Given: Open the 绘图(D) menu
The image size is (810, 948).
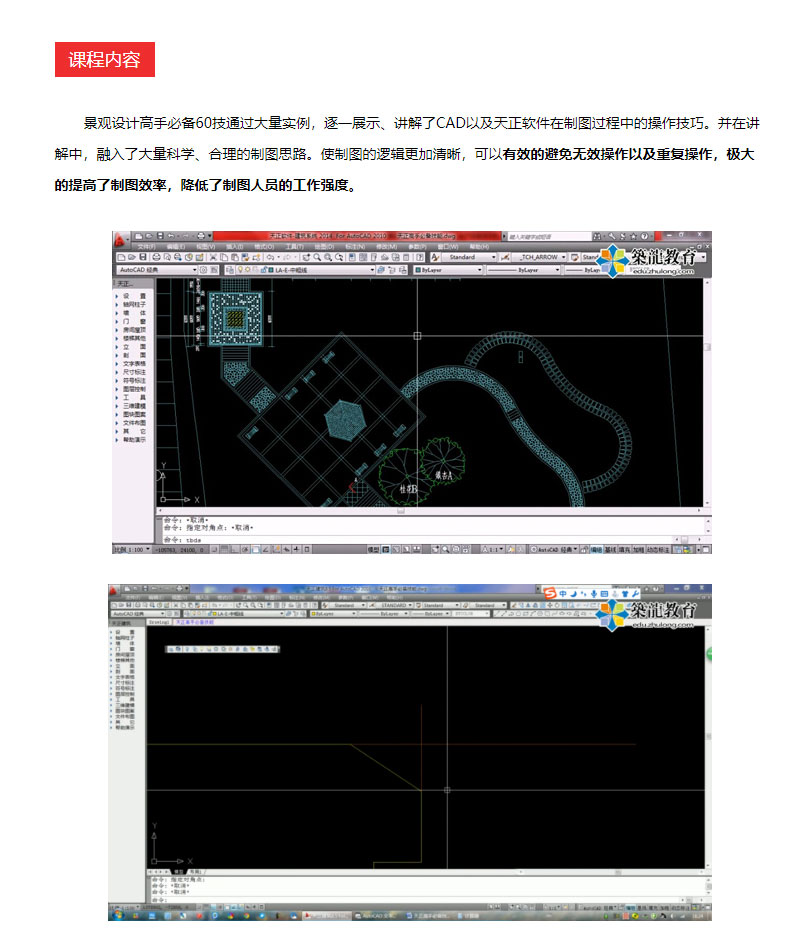Looking at the screenshot, I should click(324, 247).
